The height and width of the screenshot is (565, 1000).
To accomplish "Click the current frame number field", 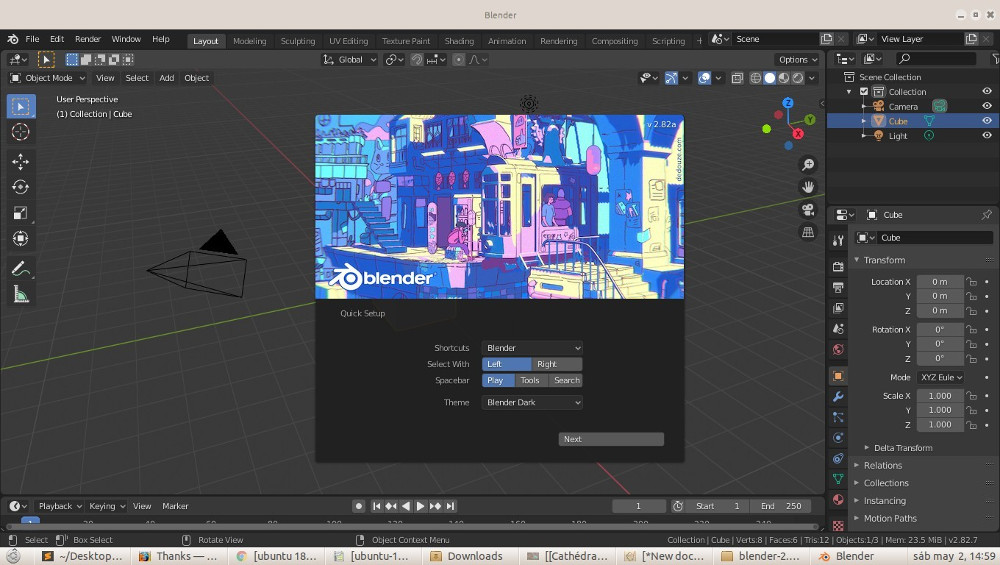I will tap(638, 506).
